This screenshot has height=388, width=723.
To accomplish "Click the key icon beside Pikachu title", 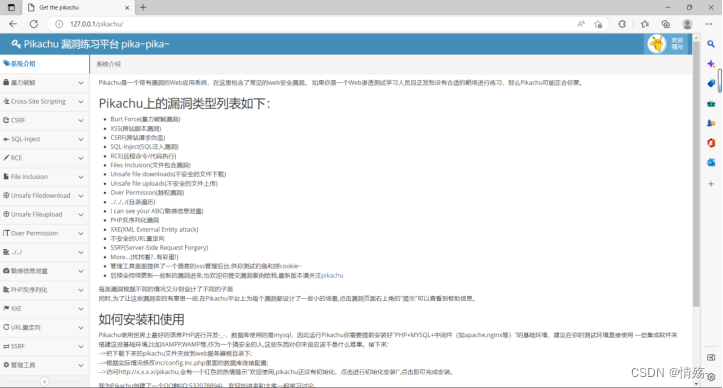I will click(16, 44).
